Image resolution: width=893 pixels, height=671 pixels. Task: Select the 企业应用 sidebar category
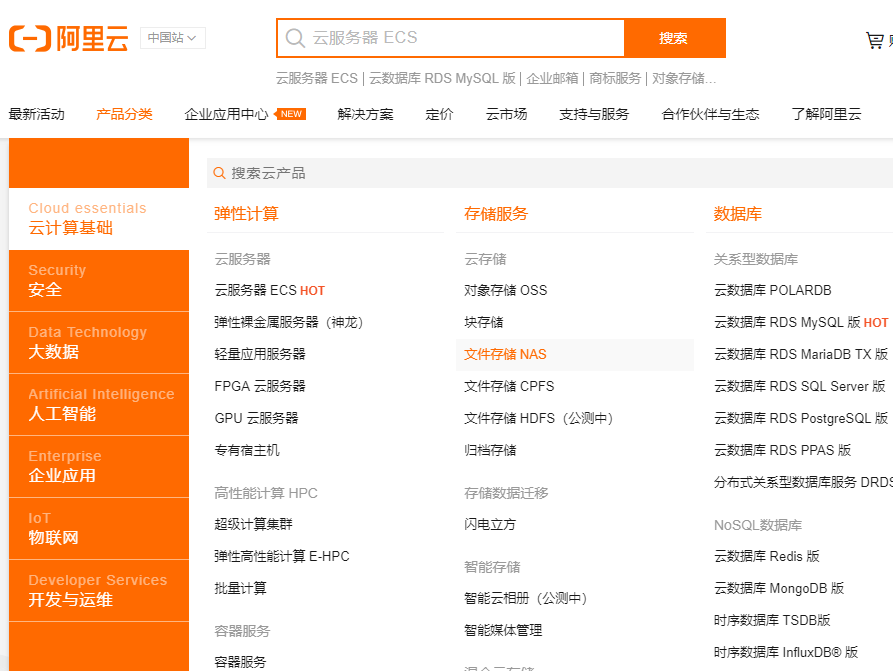(99, 467)
